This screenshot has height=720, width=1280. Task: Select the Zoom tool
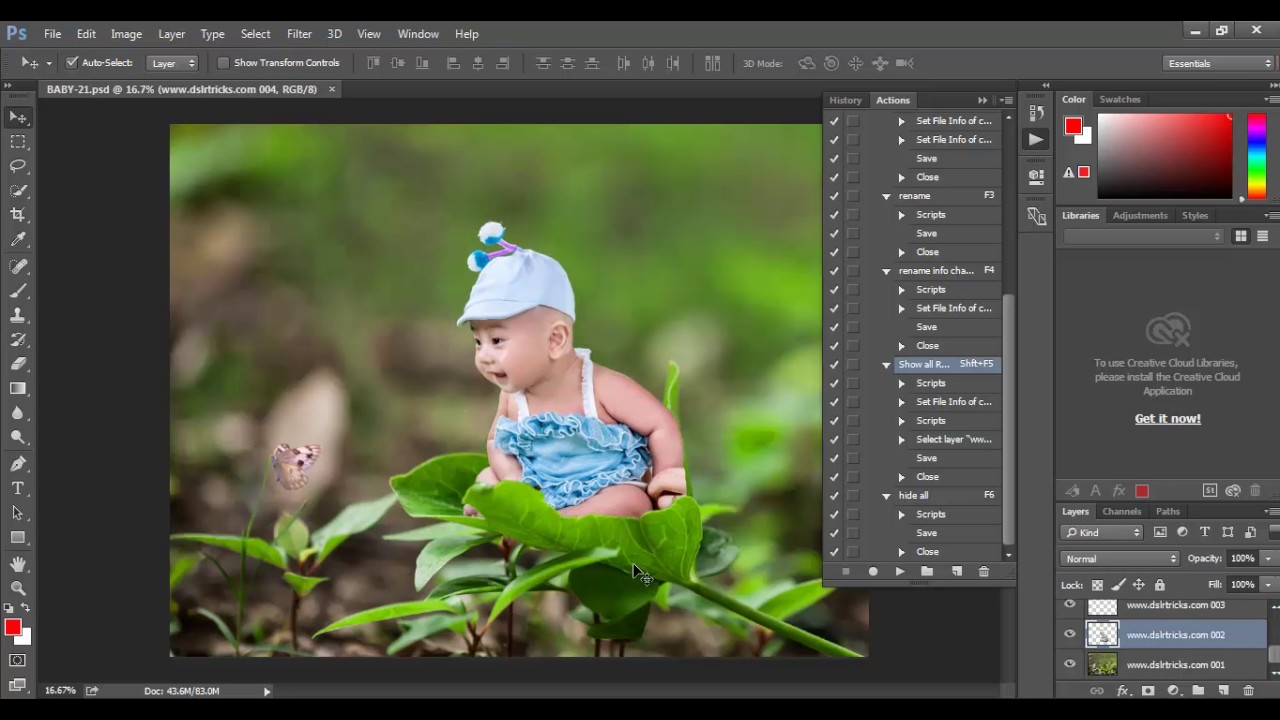click(18, 589)
